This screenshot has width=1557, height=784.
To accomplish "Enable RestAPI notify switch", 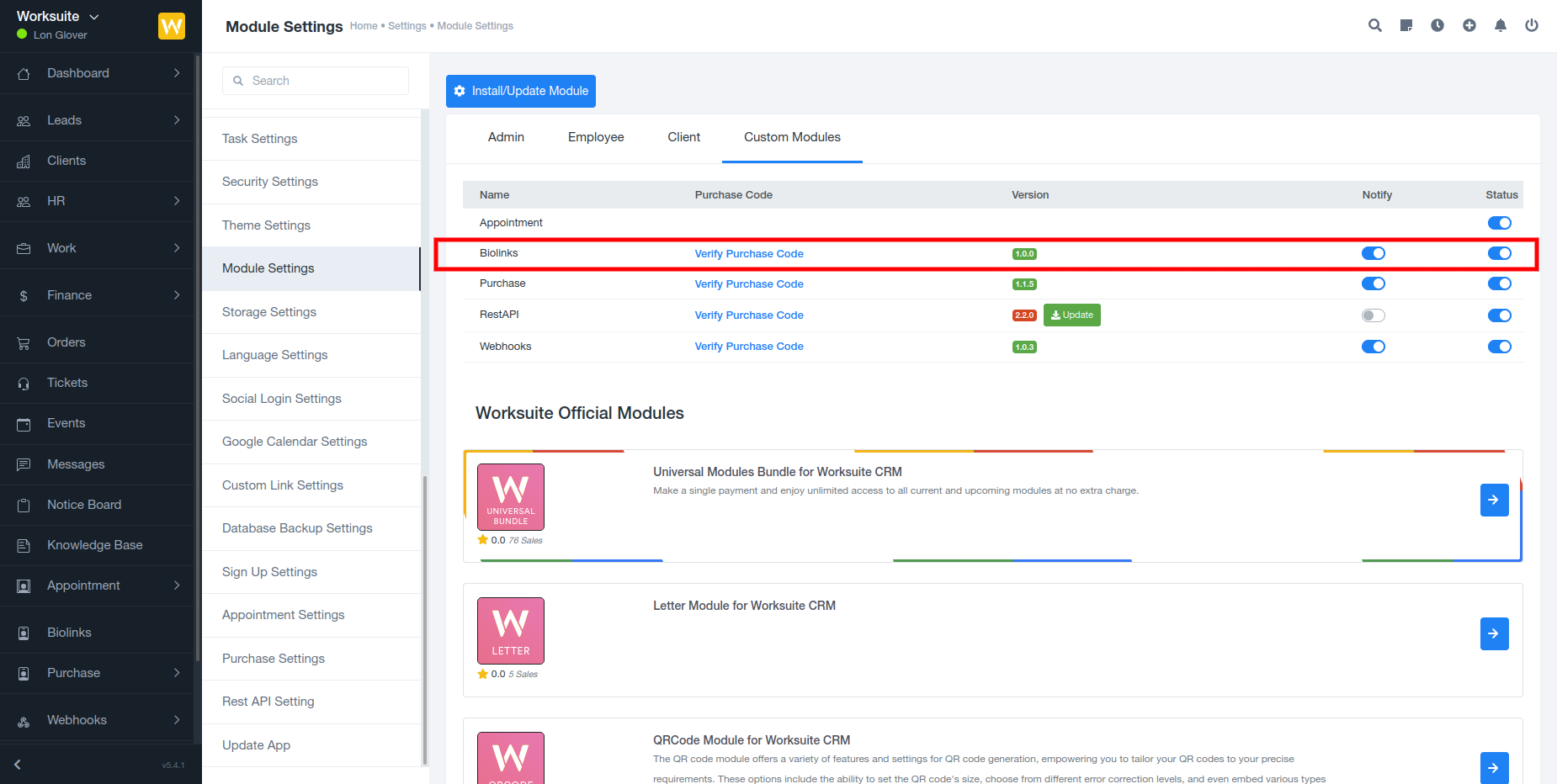I will tap(1374, 315).
